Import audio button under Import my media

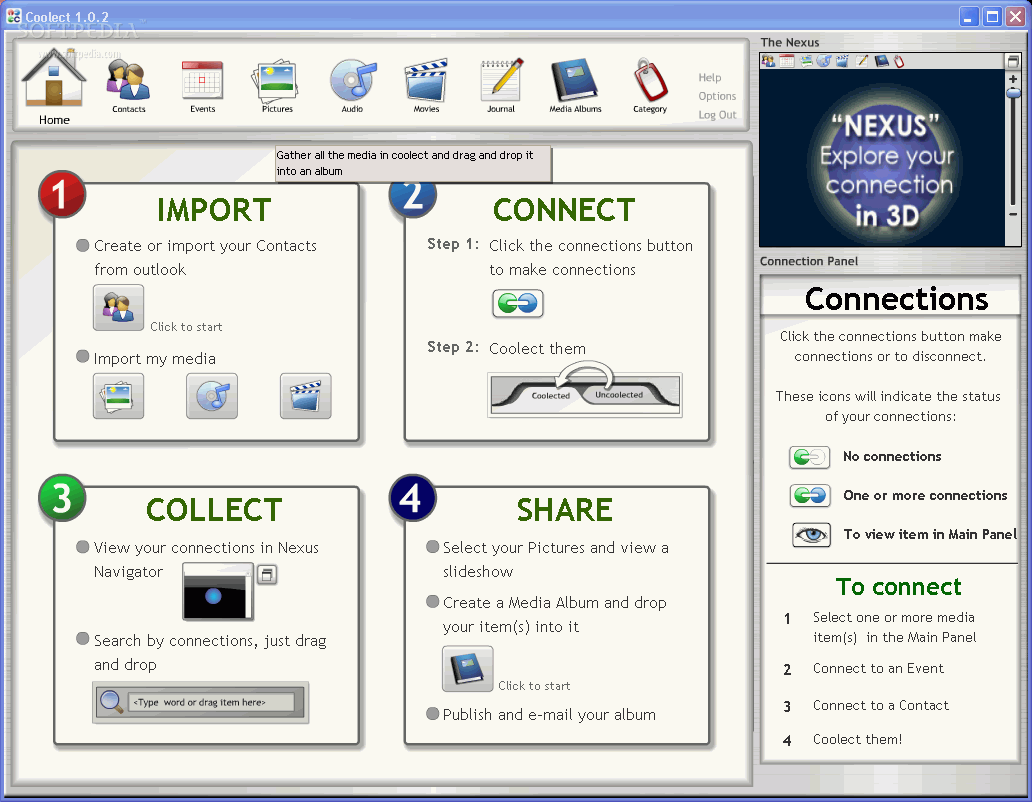coord(212,396)
